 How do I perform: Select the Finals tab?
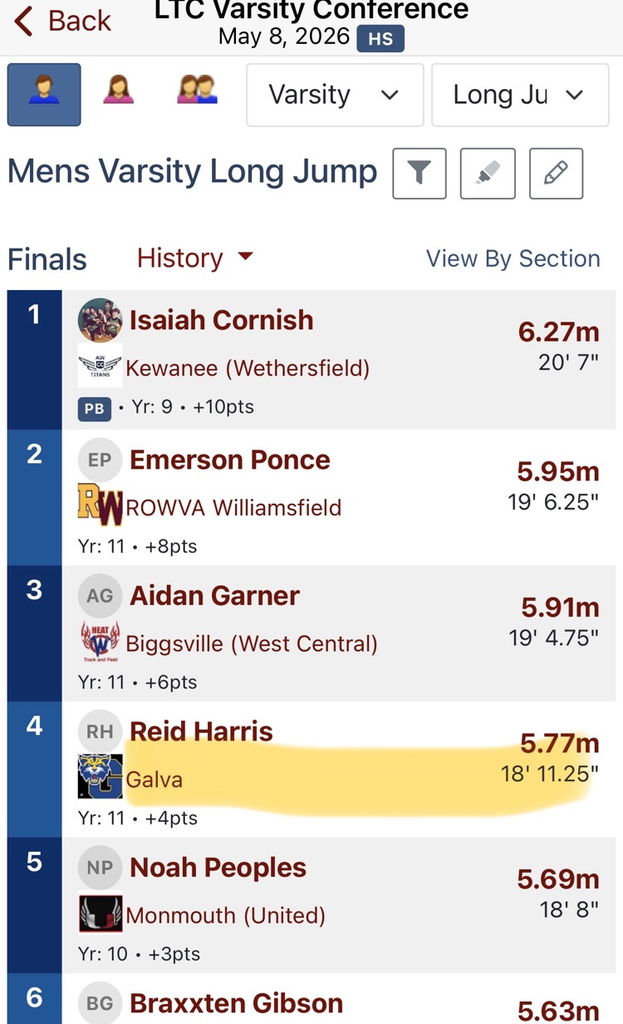click(47, 259)
